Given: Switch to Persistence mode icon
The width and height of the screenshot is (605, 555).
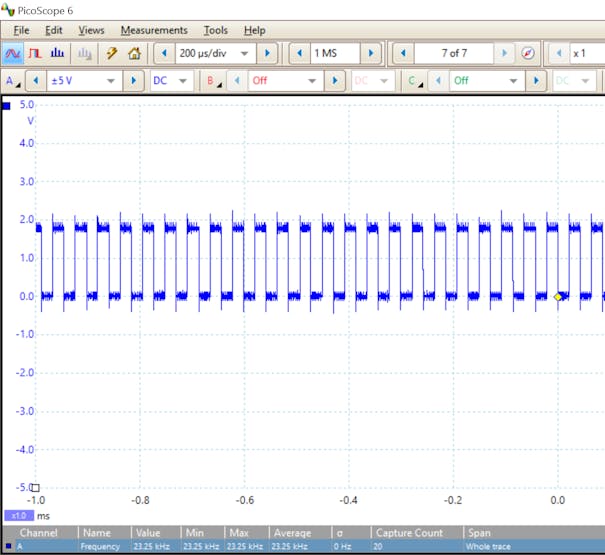Looking at the screenshot, I should [35, 53].
